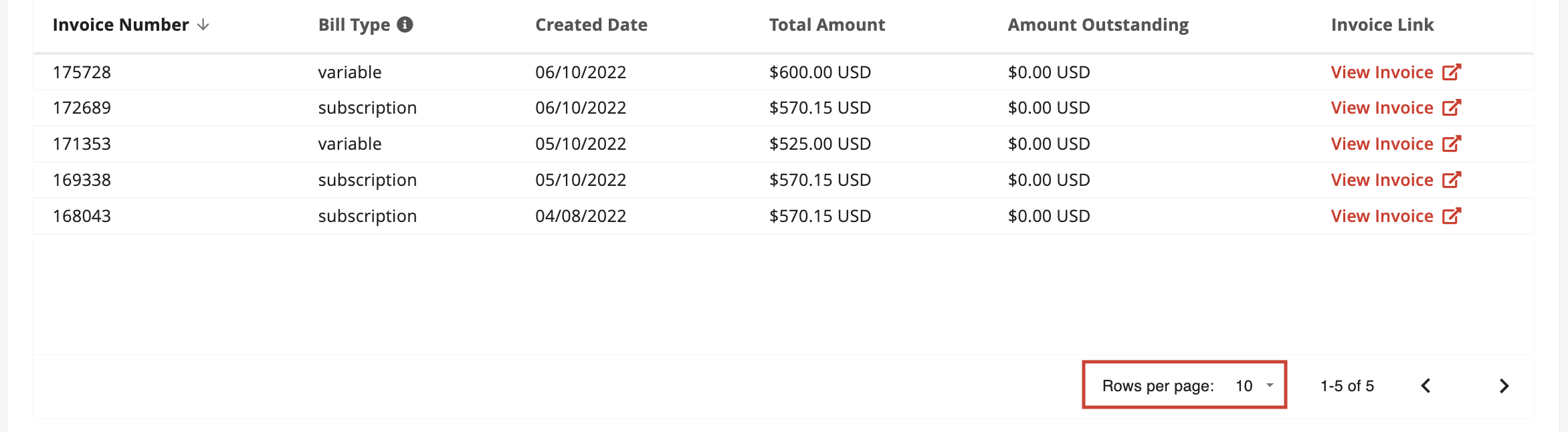The image size is (1568, 432).
Task: Open the Rows per page dropdown
Action: [1254, 386]
